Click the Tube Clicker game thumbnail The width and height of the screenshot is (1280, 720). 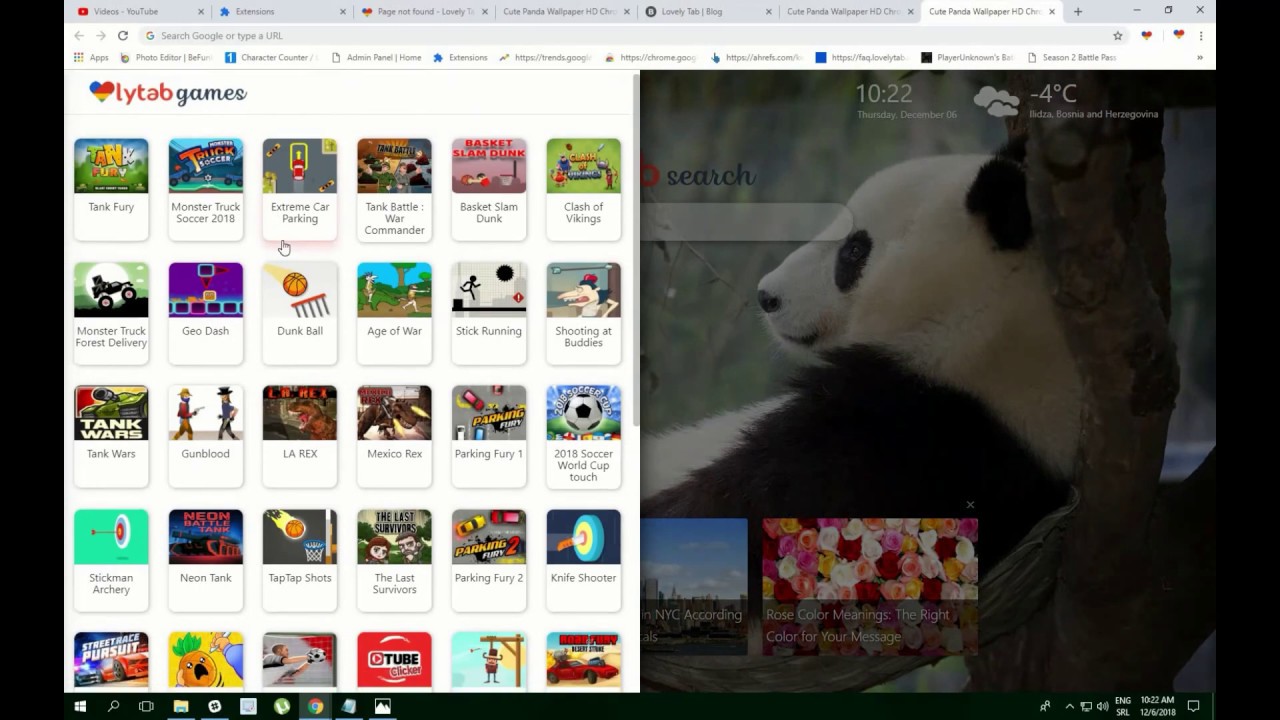394,659
